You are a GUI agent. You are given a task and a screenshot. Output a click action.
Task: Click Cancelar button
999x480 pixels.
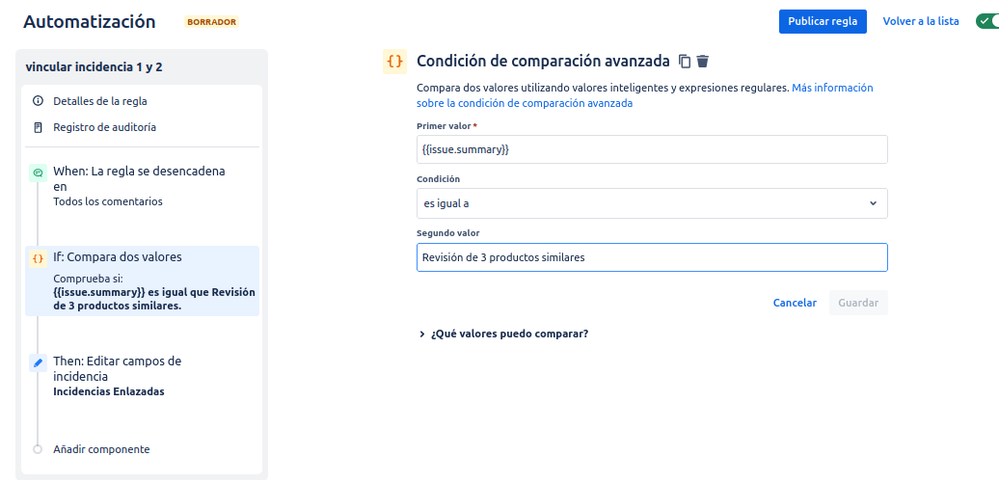[x=795, y=302]
